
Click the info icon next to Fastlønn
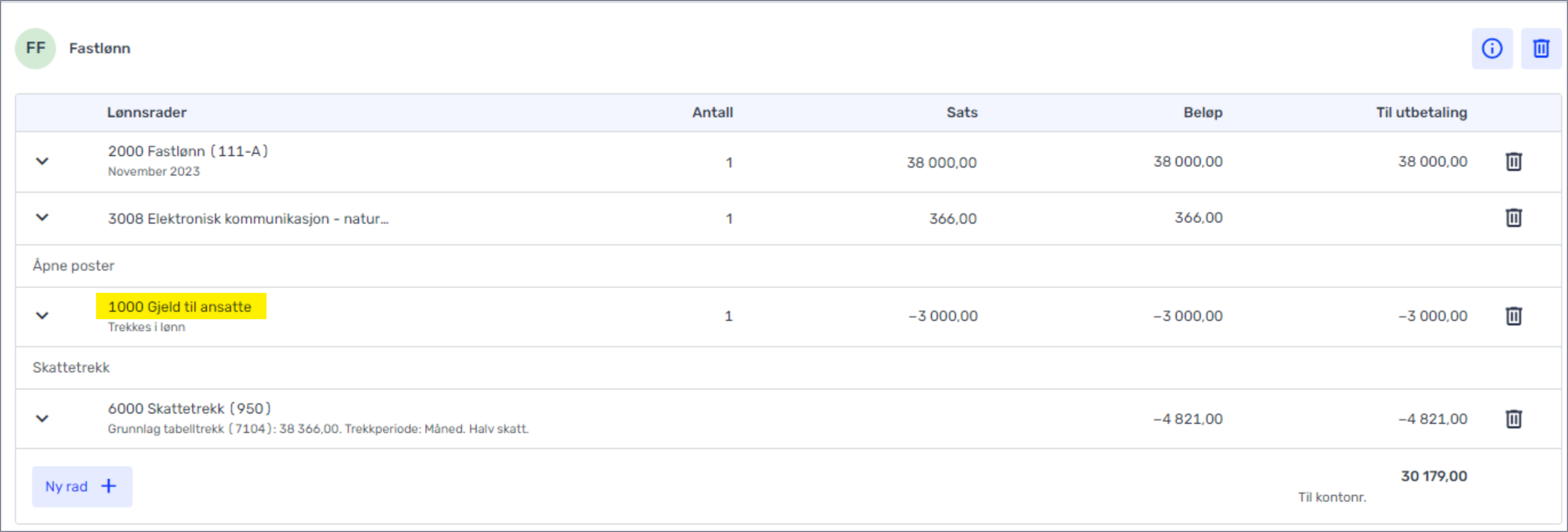coord(1491,48)
